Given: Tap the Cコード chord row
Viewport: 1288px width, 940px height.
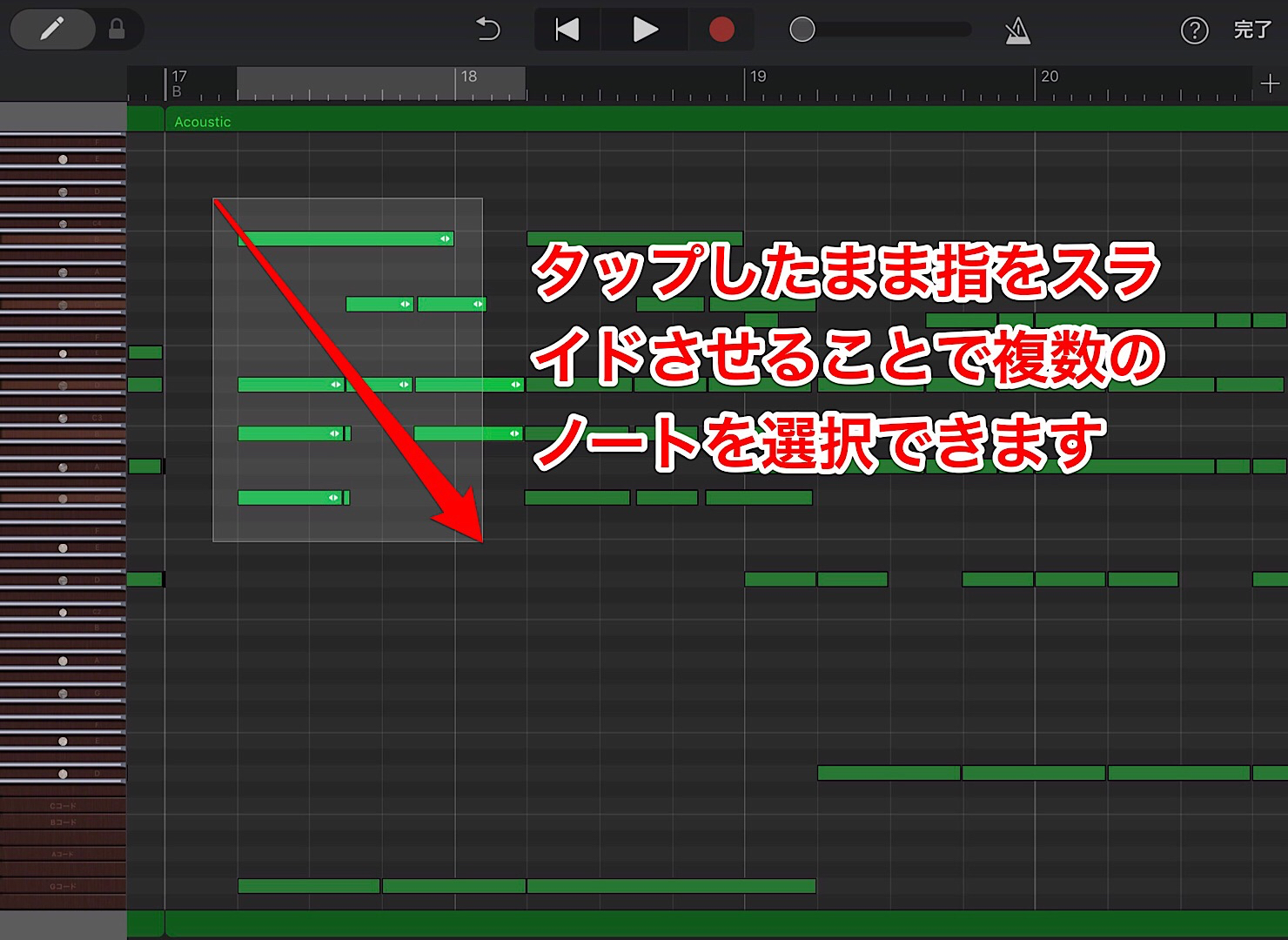Looking at the screenshot, I should coord(63,805).
